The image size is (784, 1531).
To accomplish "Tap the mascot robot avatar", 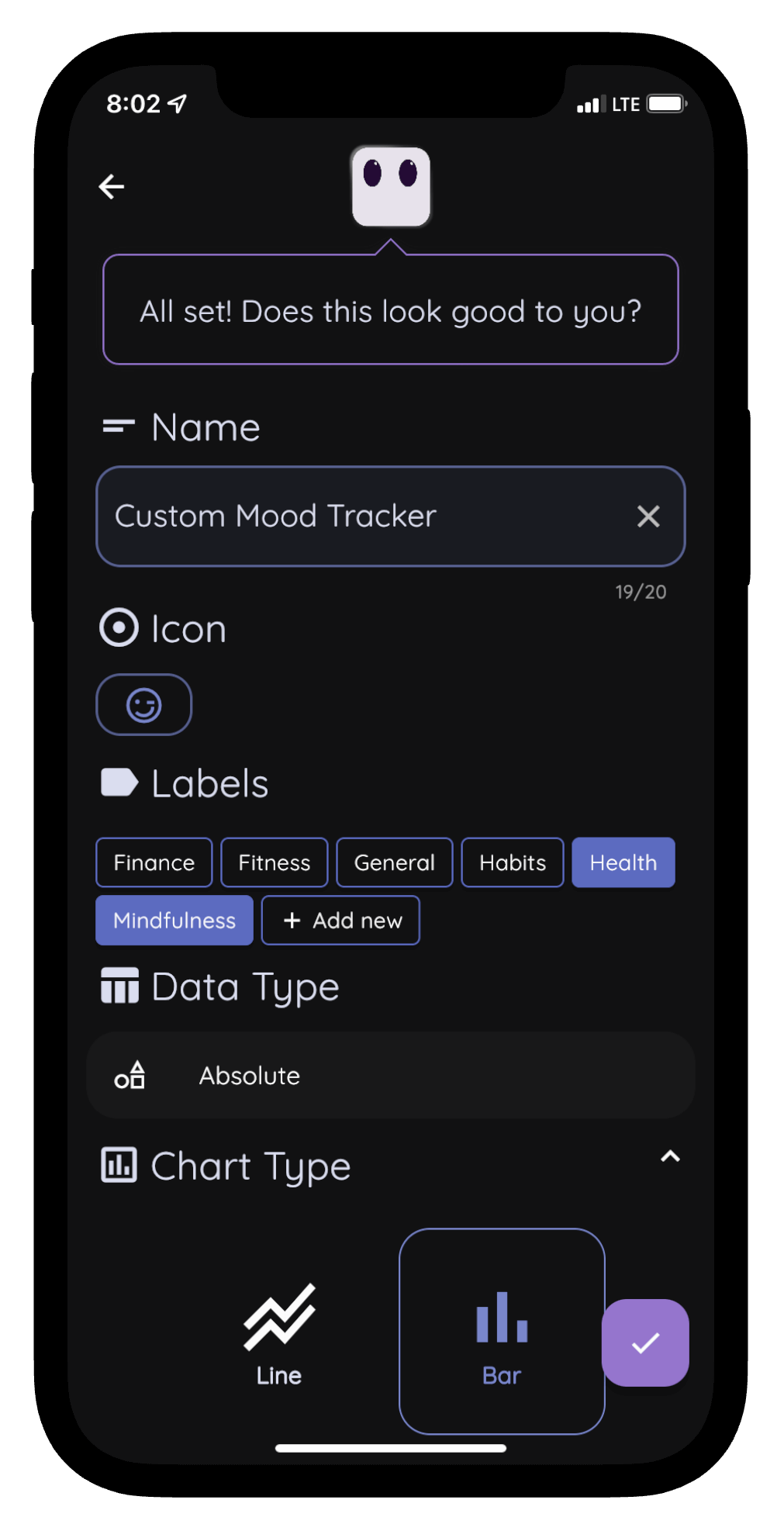I will (391, 186).
